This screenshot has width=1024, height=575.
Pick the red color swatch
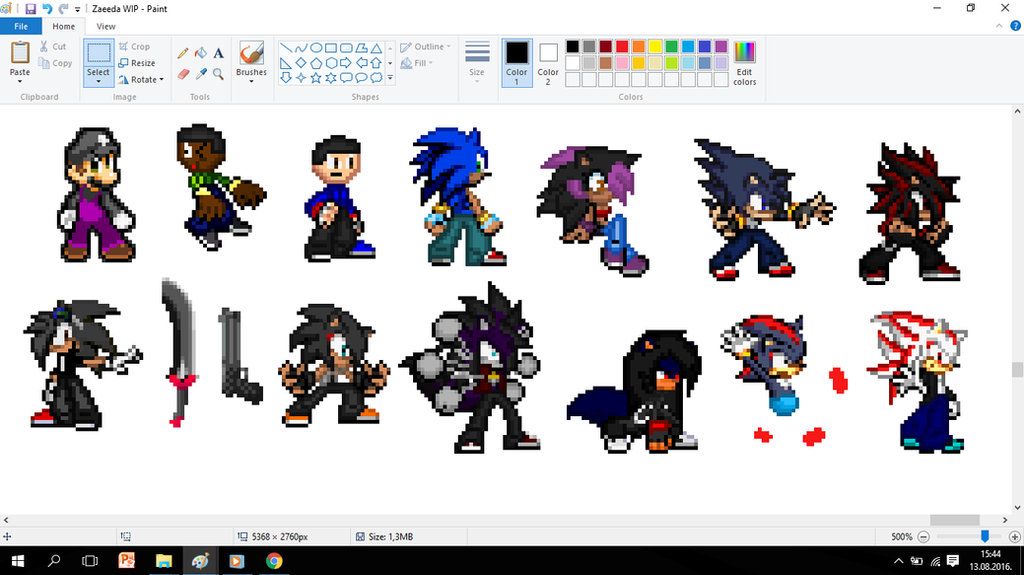622,46
